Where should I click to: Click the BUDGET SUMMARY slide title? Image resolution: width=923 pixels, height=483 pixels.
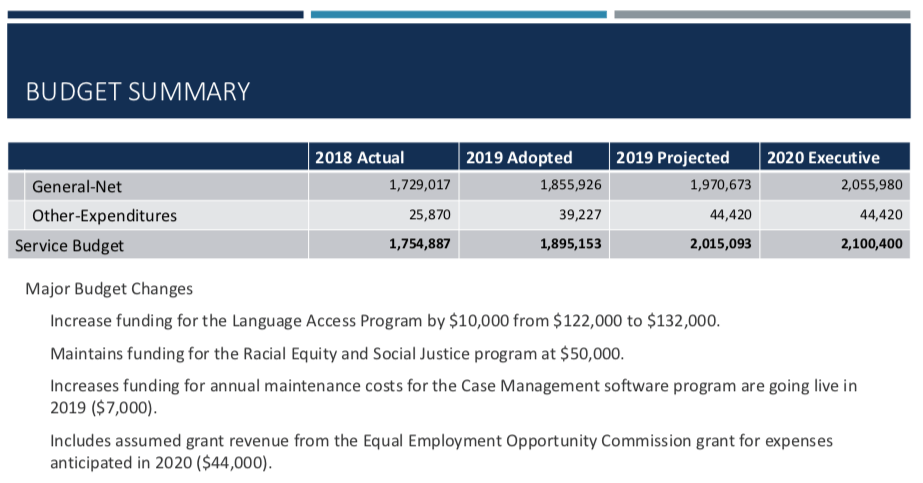click(x=138, y=92)
